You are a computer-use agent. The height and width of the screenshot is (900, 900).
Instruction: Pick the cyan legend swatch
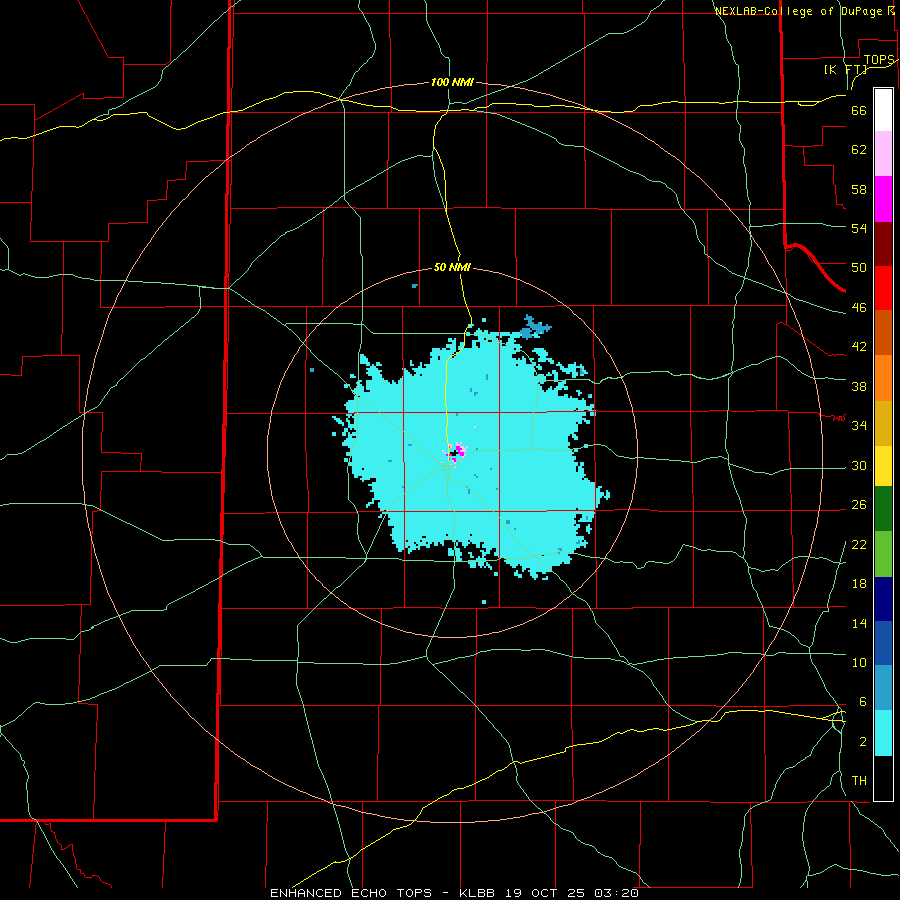pos(883,733)
